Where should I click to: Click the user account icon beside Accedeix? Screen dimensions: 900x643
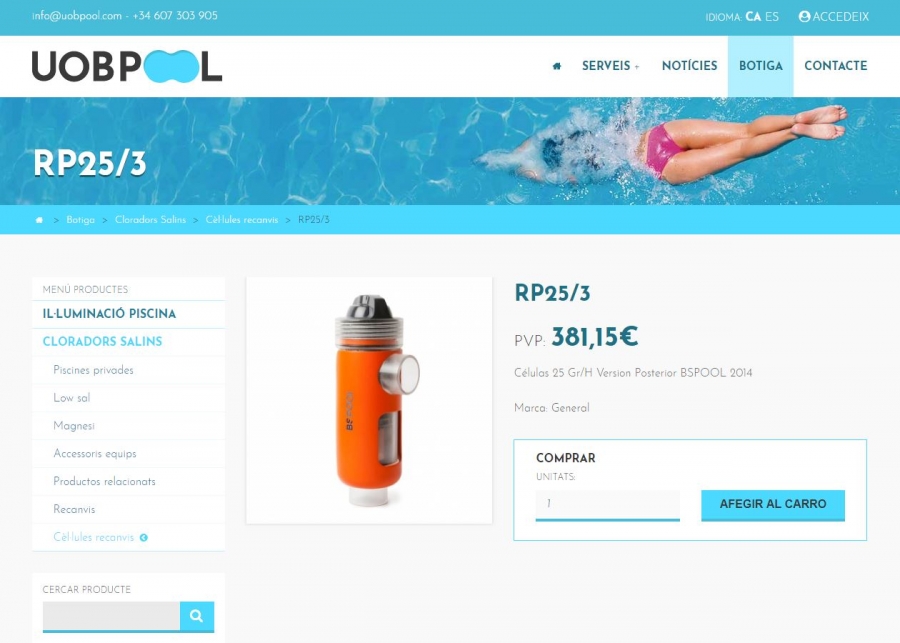pyautogui.click(x=804, y=17)
